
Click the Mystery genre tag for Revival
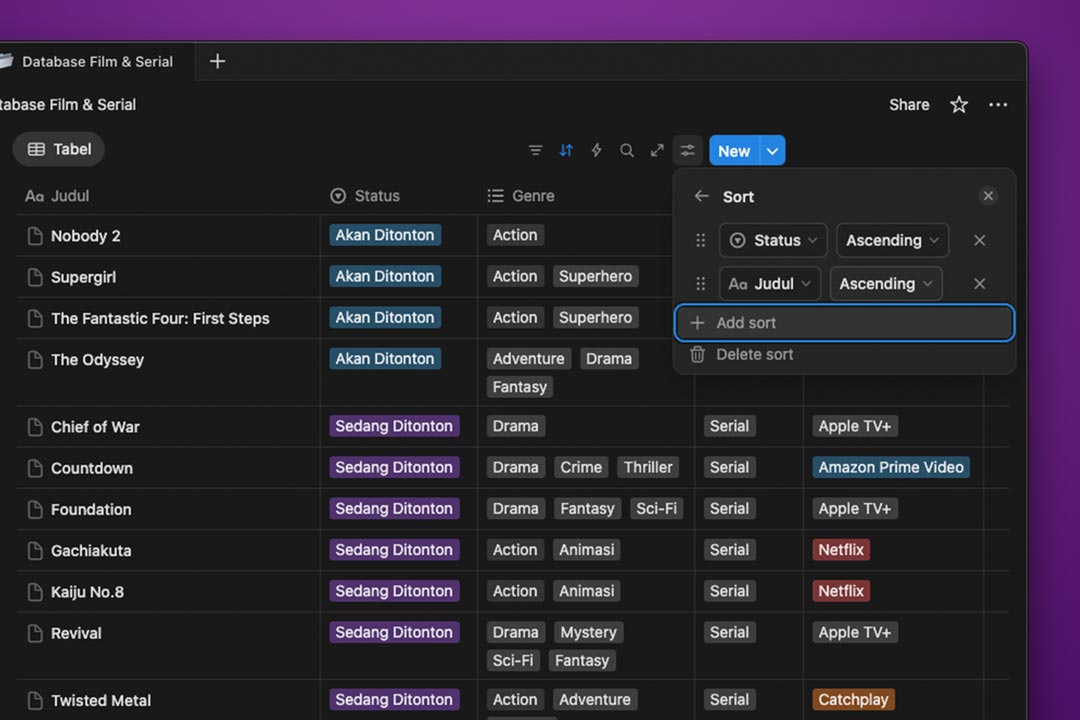[589, 632]
